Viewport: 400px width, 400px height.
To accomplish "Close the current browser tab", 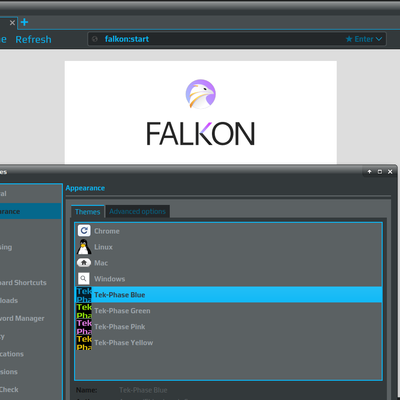I will [x=12, y=23].
